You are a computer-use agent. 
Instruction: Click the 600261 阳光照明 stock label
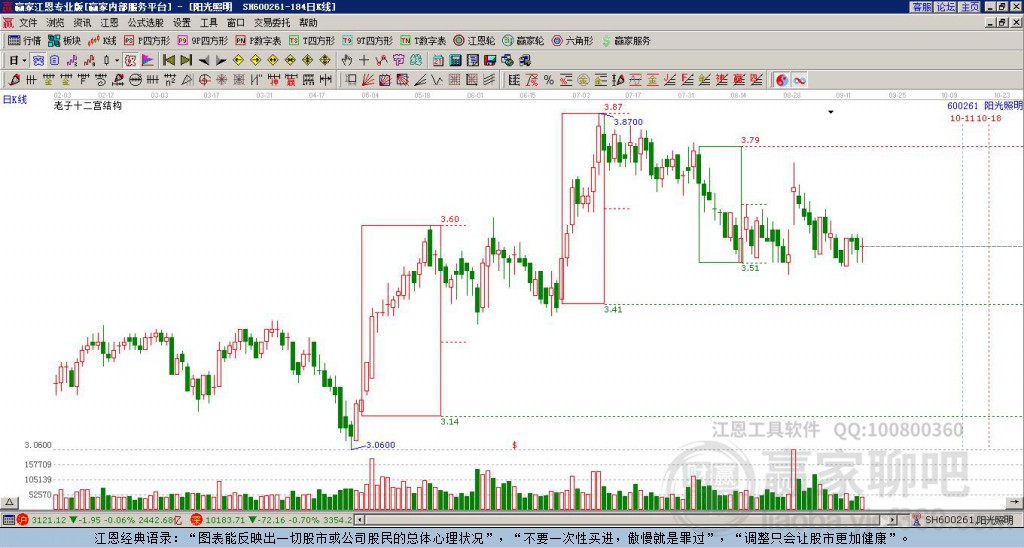tap(984, 106)
